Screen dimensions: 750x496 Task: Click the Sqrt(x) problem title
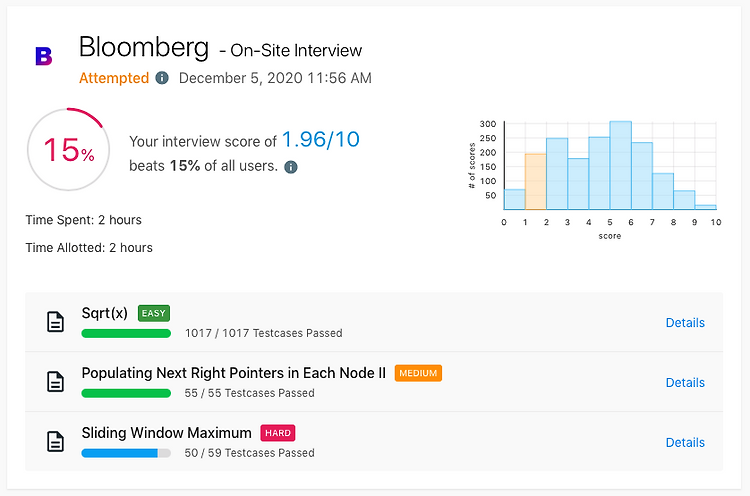click(x=105, y=313)
